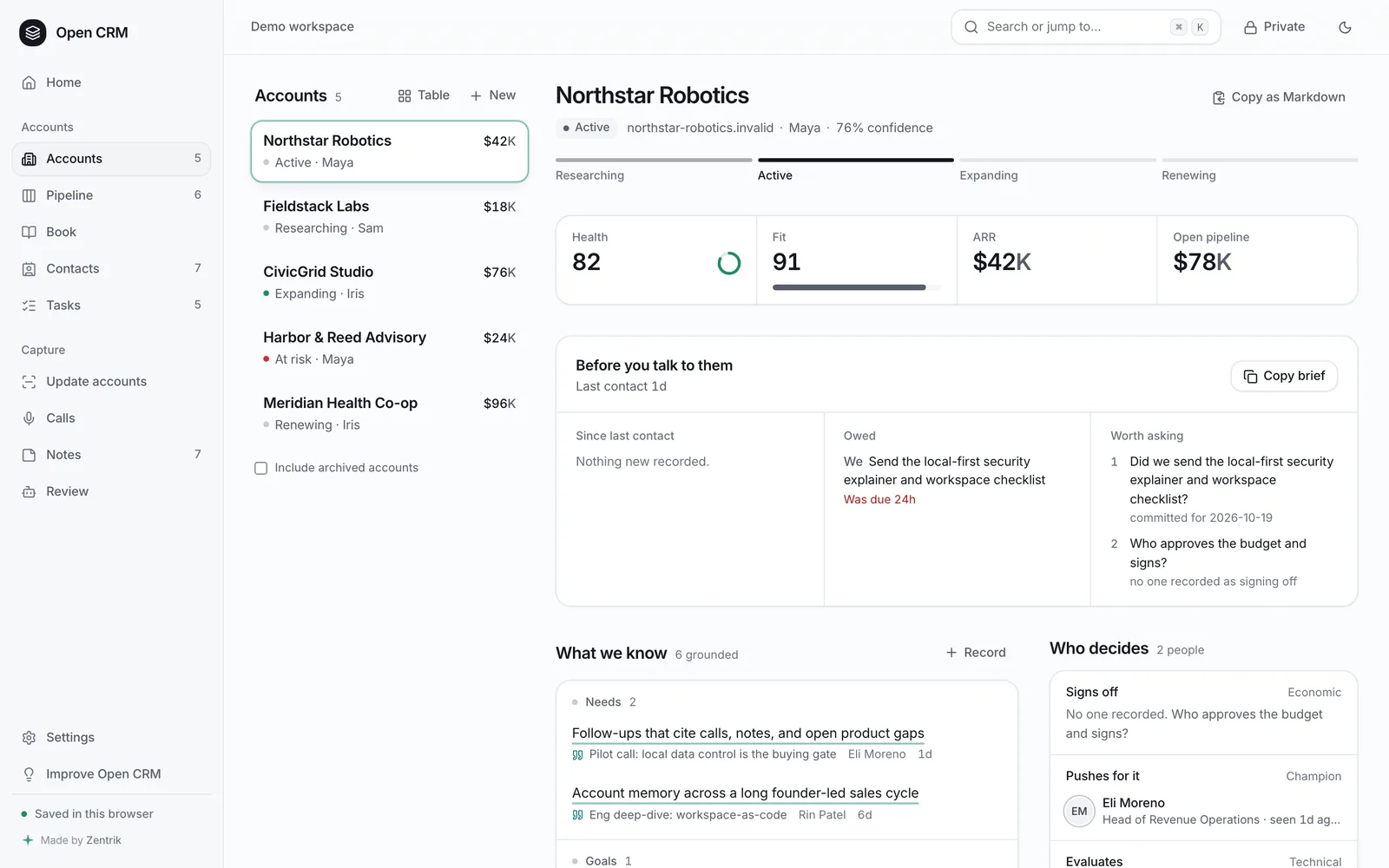Click the Pipeline columns icon
The width and height of the screenshot is (1389, 868).
[x=29, y=195]
